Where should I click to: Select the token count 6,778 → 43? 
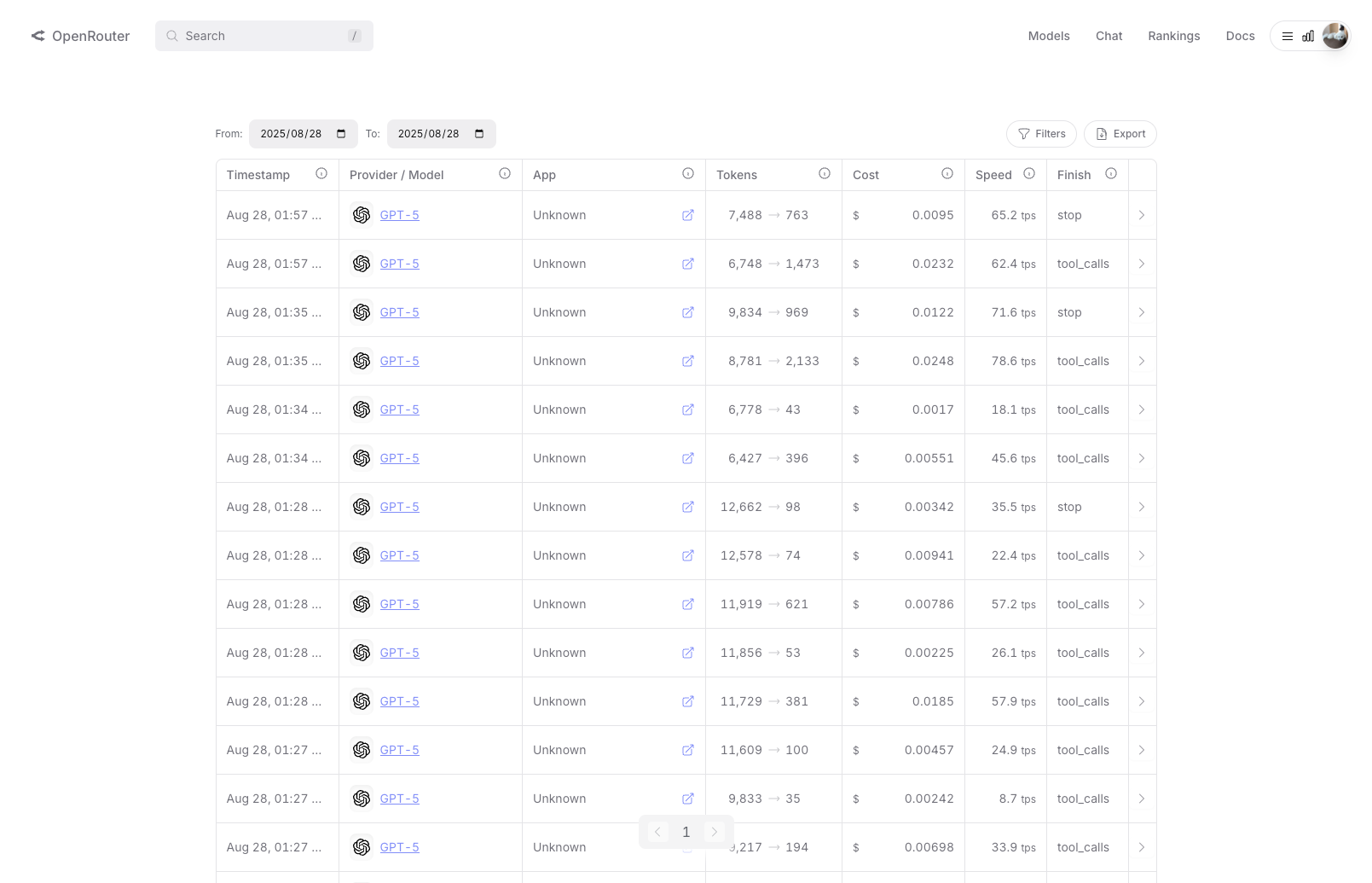point(764,410)
